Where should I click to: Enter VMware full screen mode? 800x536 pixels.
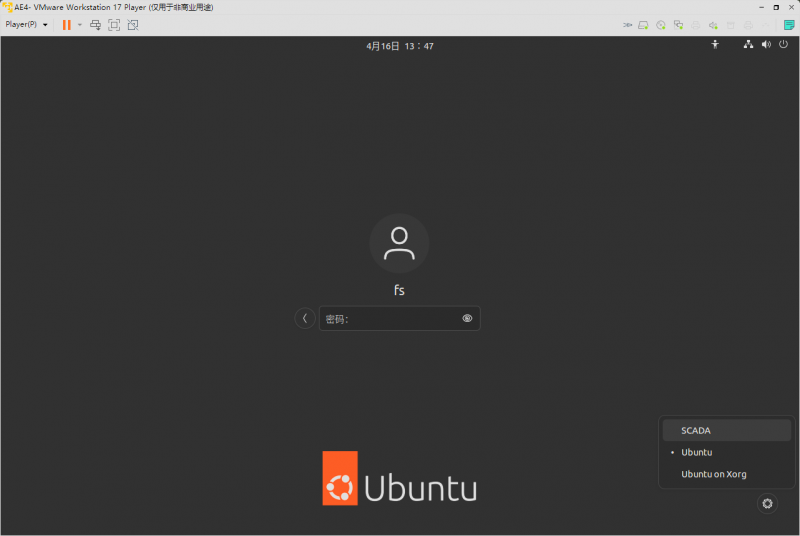(x=114, y=24)
